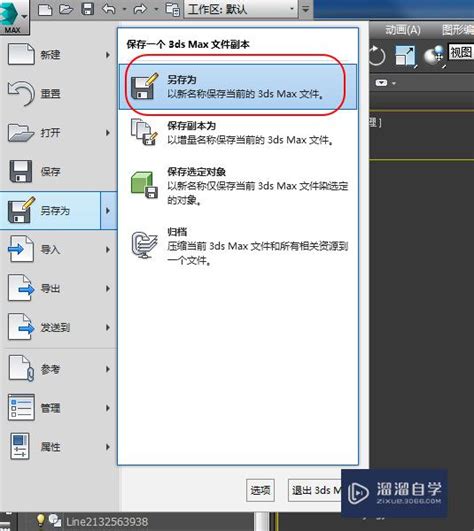Expand the 属性 submenu arrow
The image size is (474, 531).
(108, 447)
